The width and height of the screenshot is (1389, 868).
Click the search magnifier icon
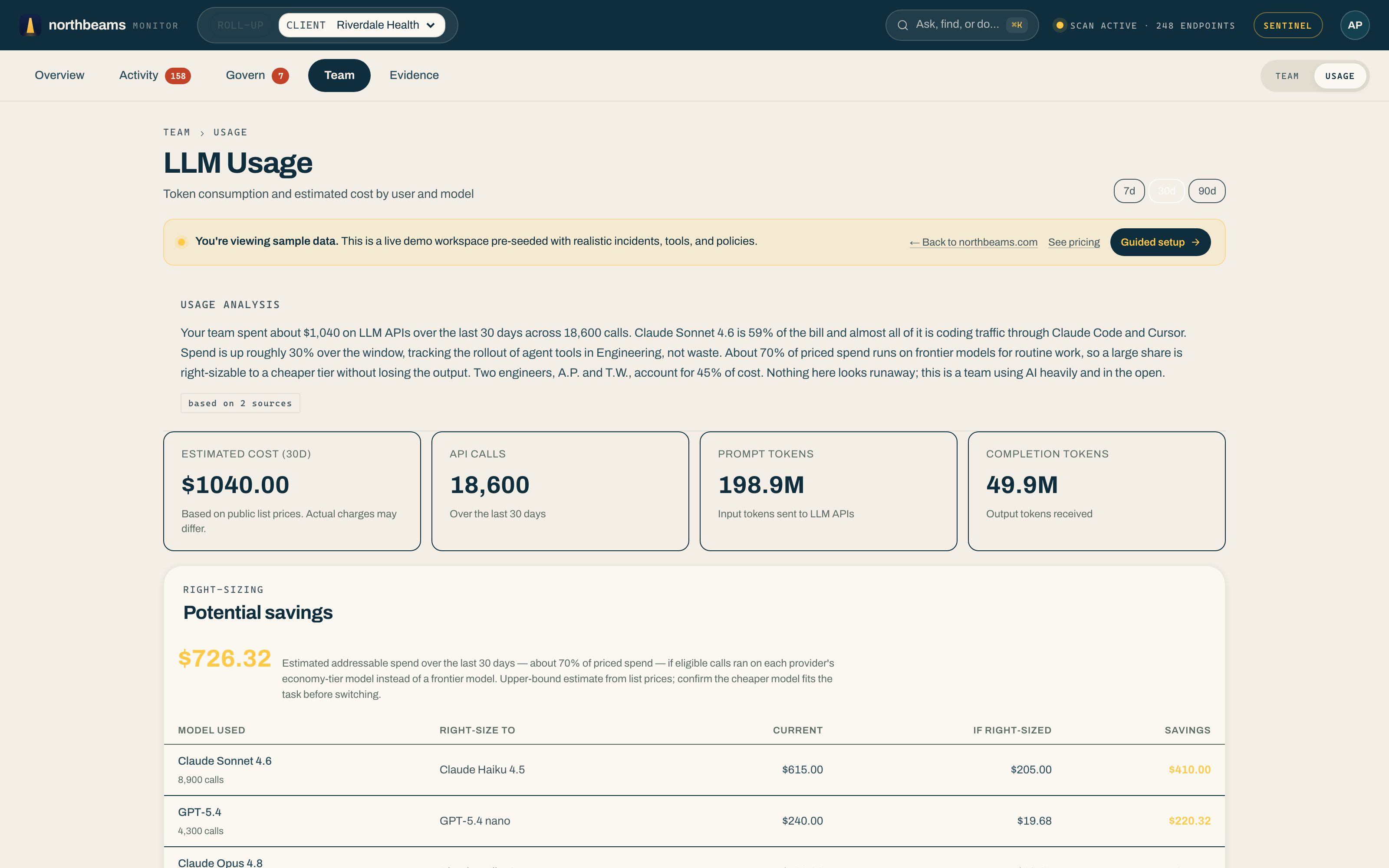tap(902, 25)
